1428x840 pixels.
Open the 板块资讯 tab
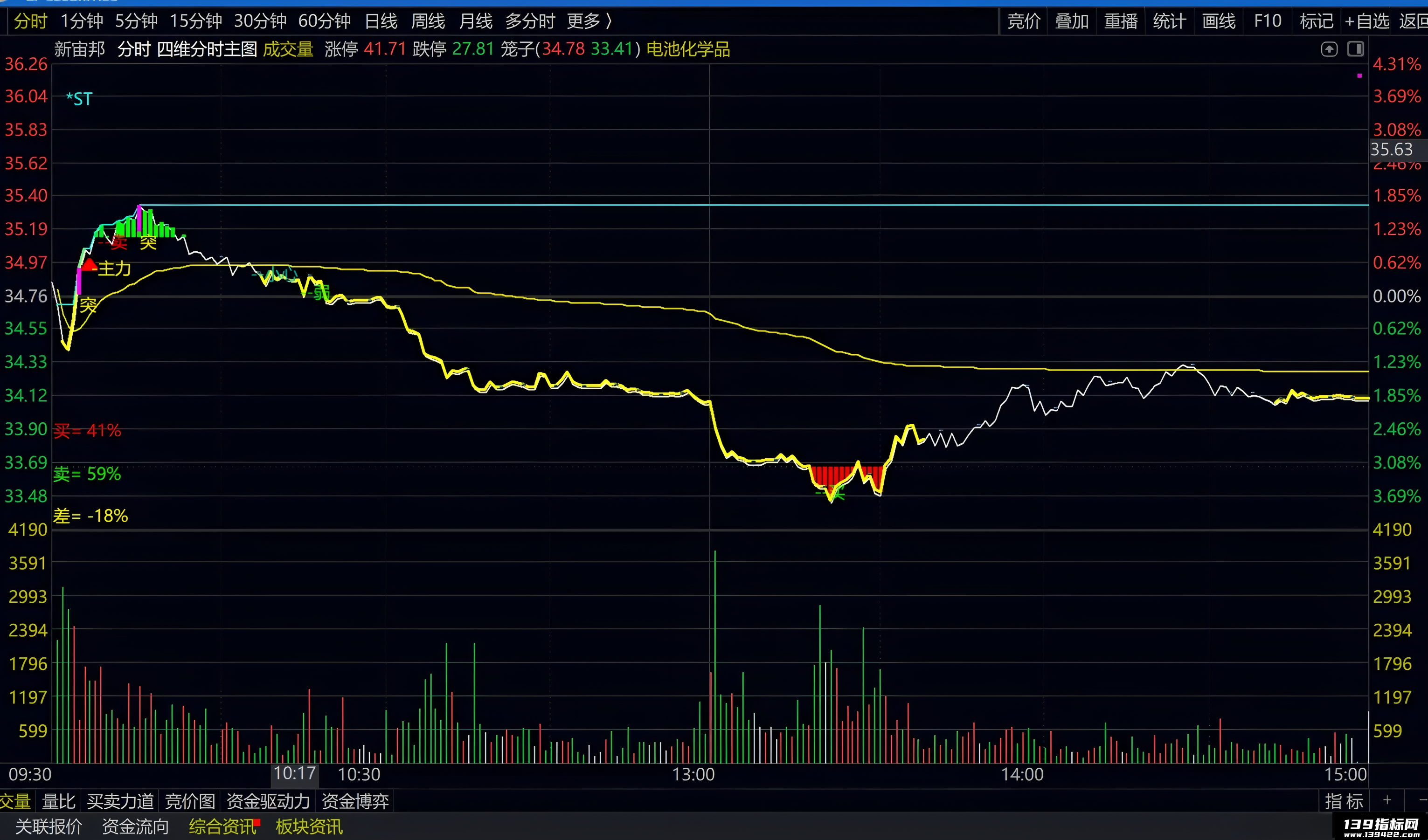[309, 826]
